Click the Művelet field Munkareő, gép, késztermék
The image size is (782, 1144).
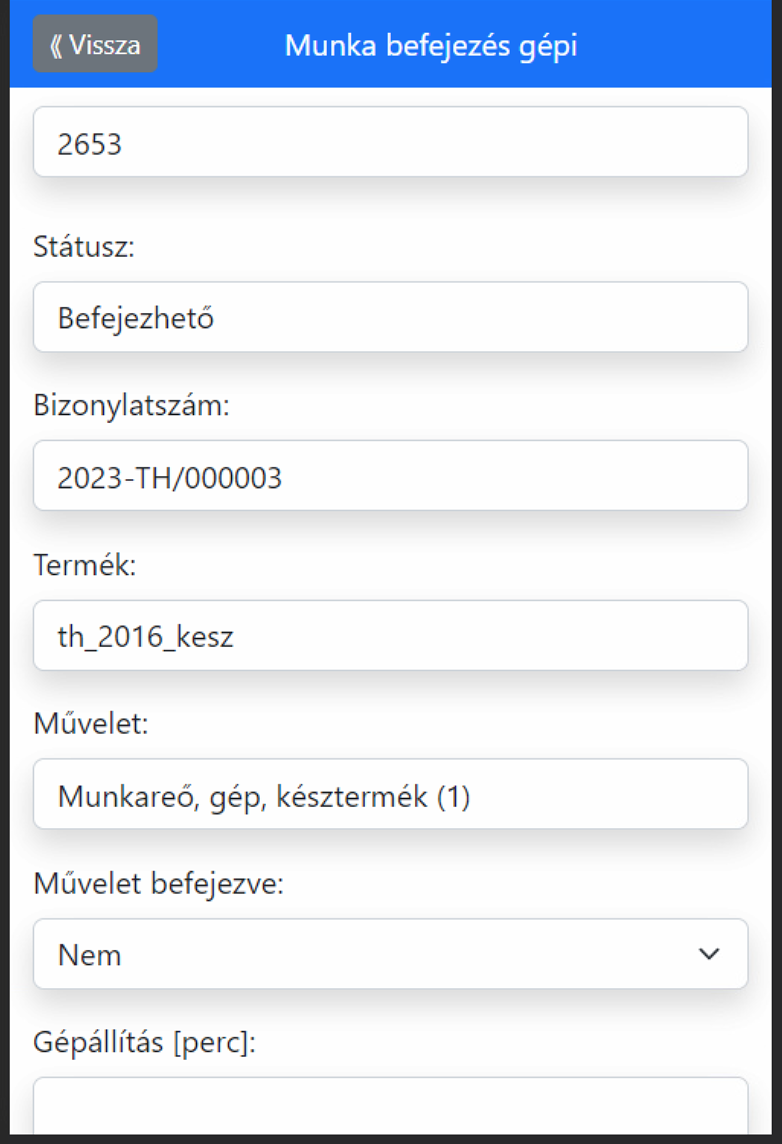[x=390, y=794]
